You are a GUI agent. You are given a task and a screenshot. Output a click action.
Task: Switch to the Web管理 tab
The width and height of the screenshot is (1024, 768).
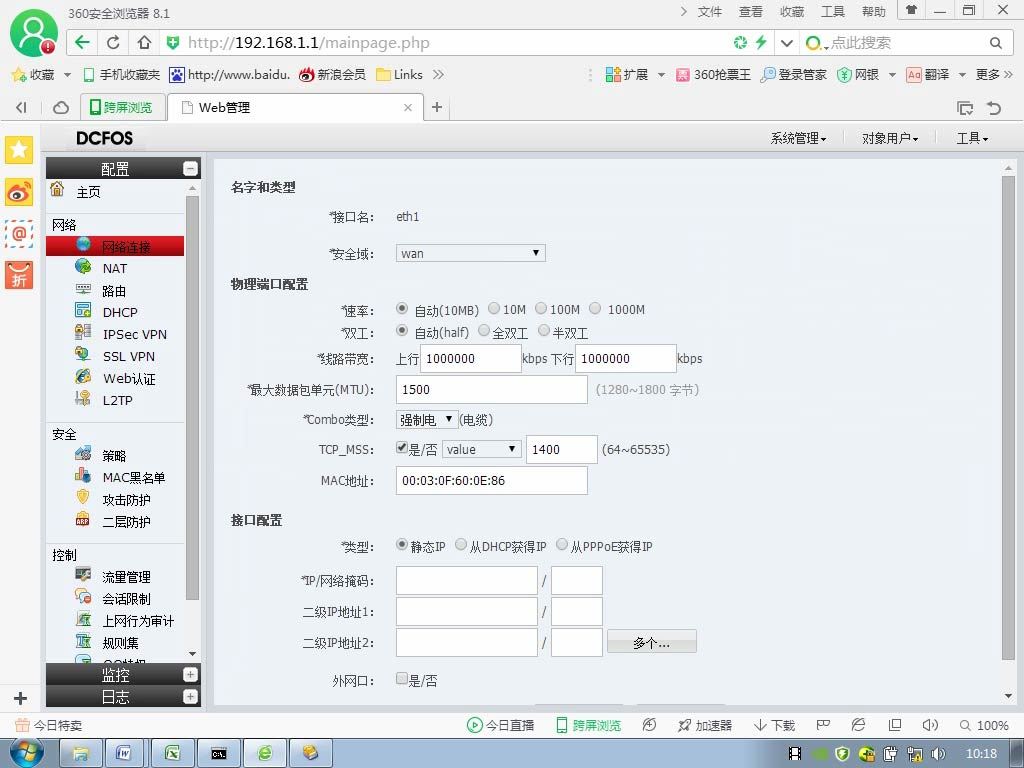[295, 108]
